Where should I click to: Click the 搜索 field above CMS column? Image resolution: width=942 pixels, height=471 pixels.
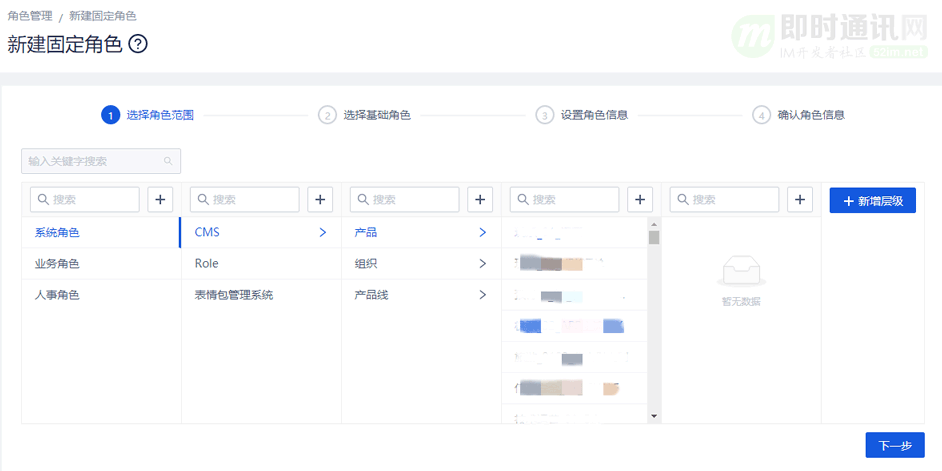245,199
